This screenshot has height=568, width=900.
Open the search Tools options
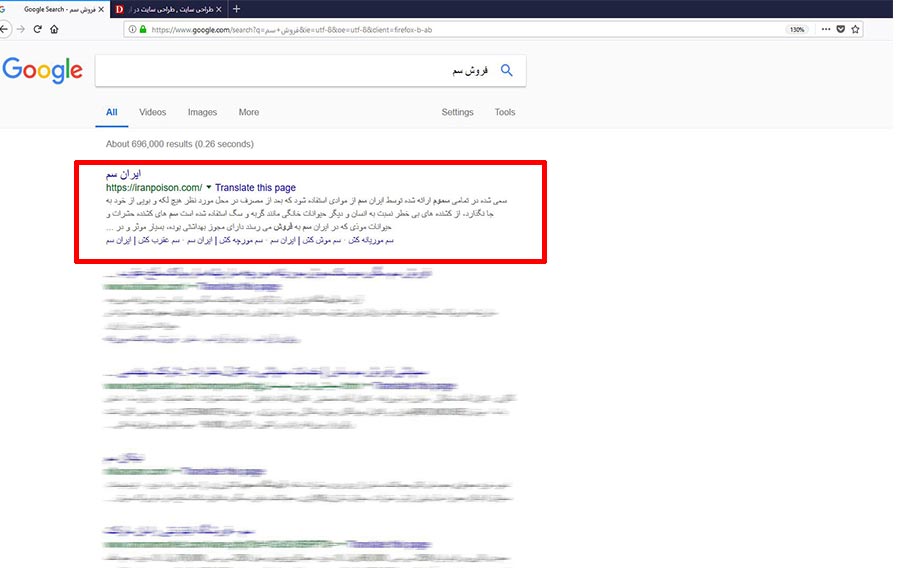505,112
